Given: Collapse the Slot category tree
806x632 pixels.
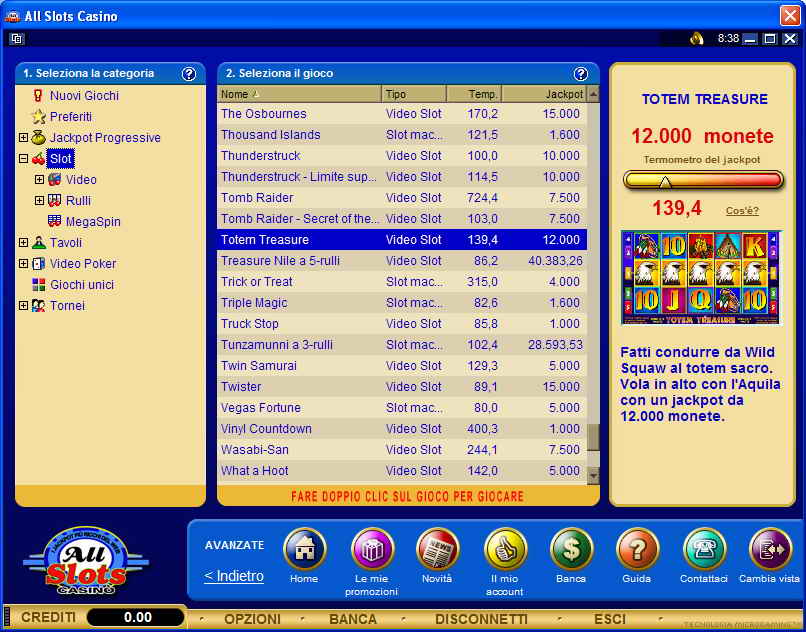Looking at the screenshot, I should click(x=24, y=159).
